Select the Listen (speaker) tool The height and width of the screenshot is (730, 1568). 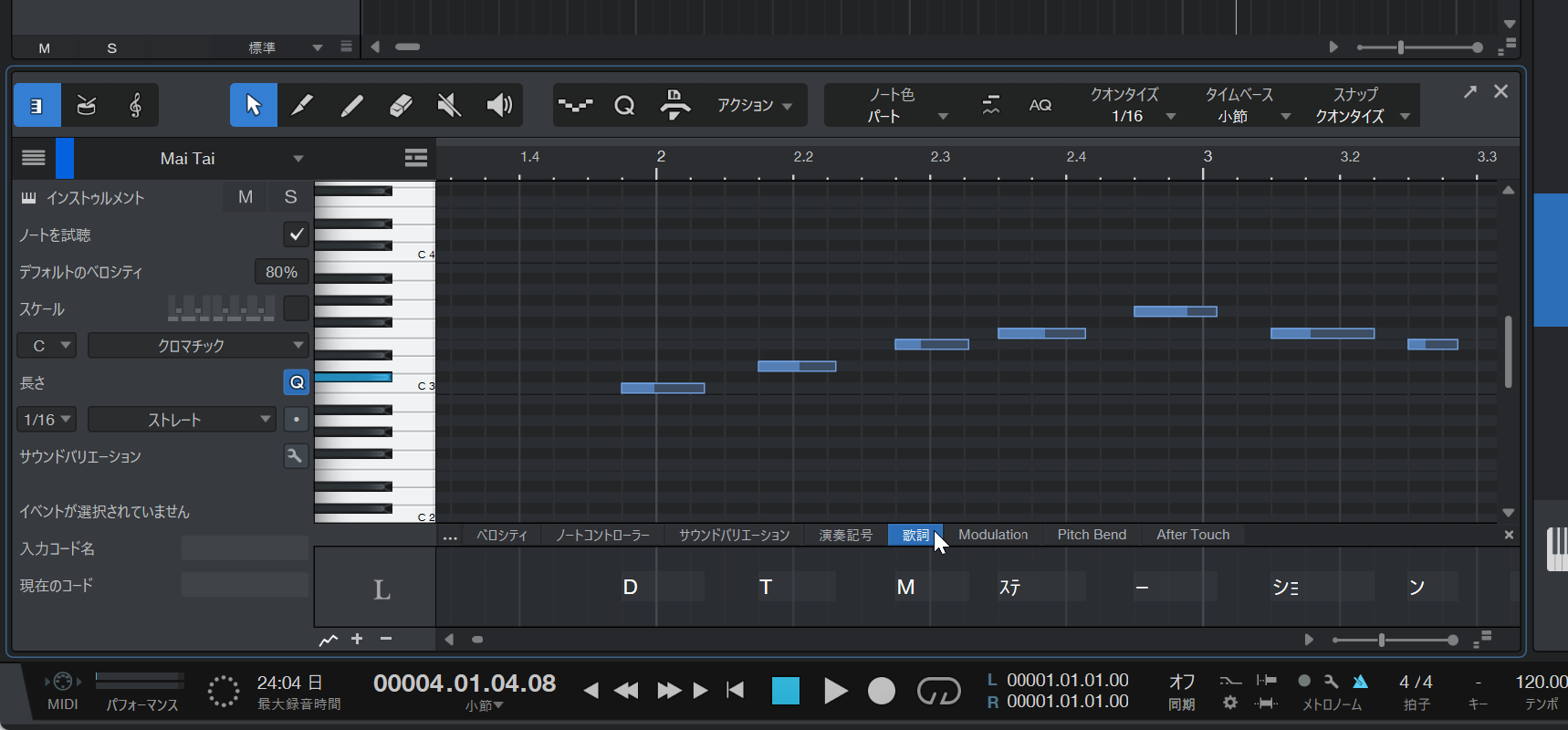point(499,106)
